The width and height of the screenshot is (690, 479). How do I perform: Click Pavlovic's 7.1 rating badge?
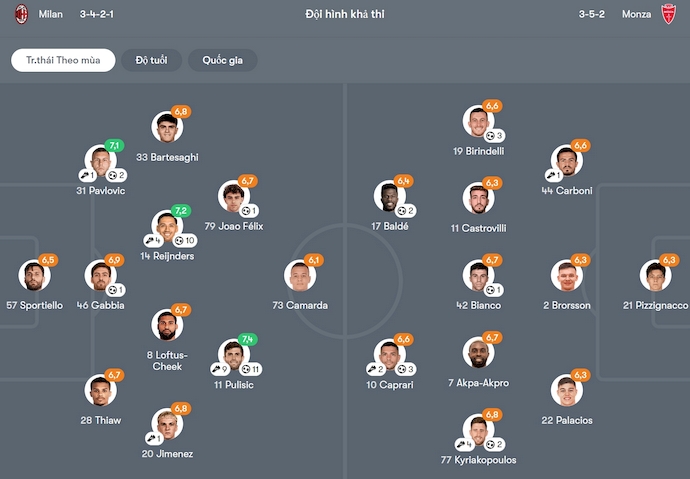tap(114, 146)
